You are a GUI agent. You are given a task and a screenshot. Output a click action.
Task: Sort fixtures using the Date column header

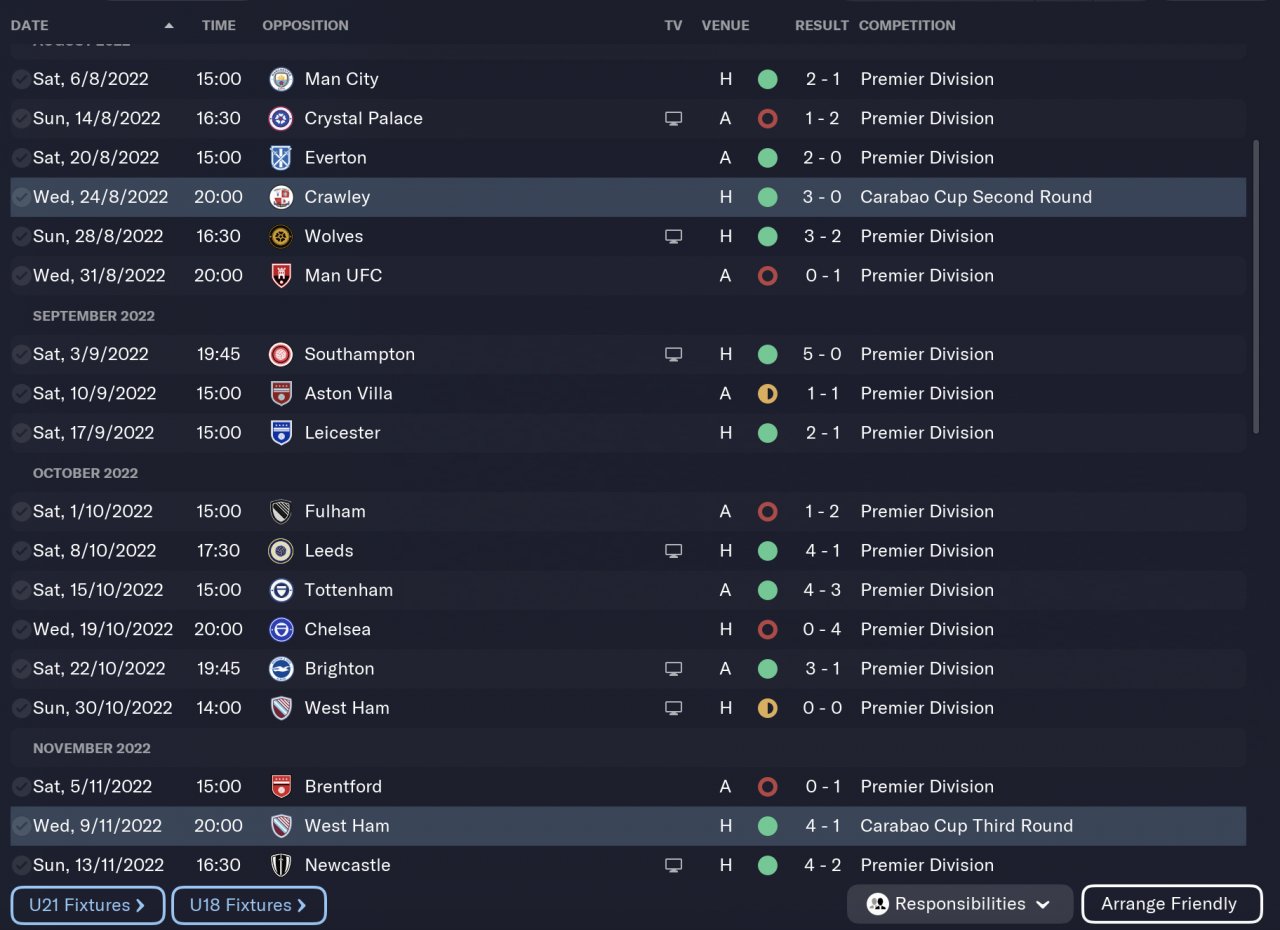coord(30,25)
